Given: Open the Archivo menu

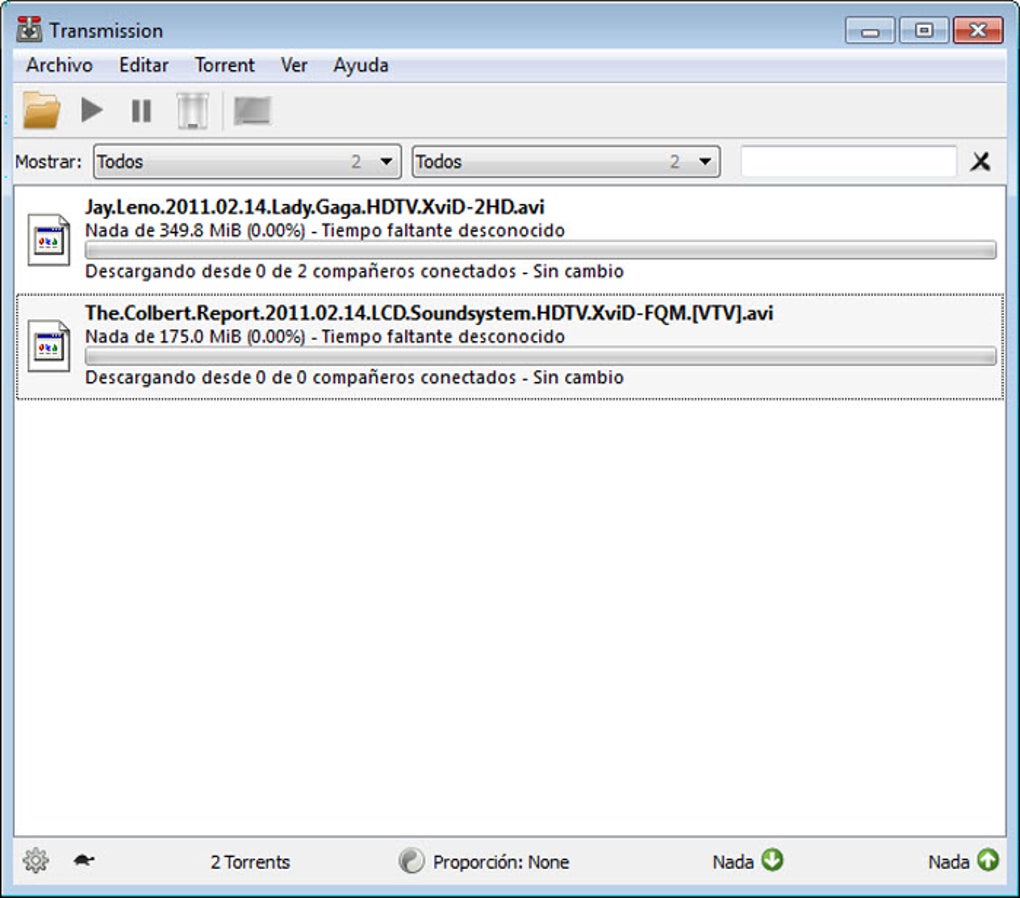Looking at the screenshot, I should click(x=59, y=65).
